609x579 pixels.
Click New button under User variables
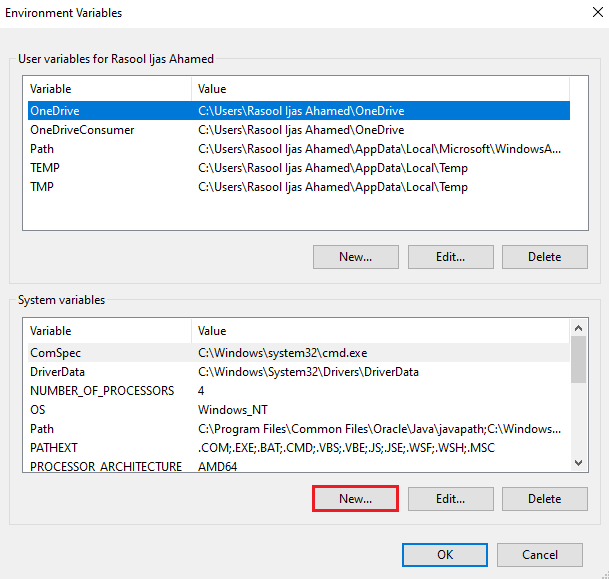[x=355, y=257]
